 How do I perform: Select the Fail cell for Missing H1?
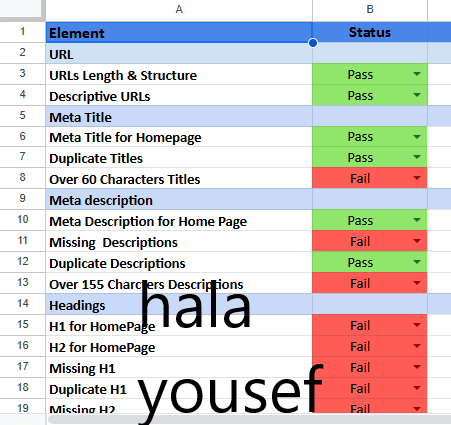click(370, 367)
